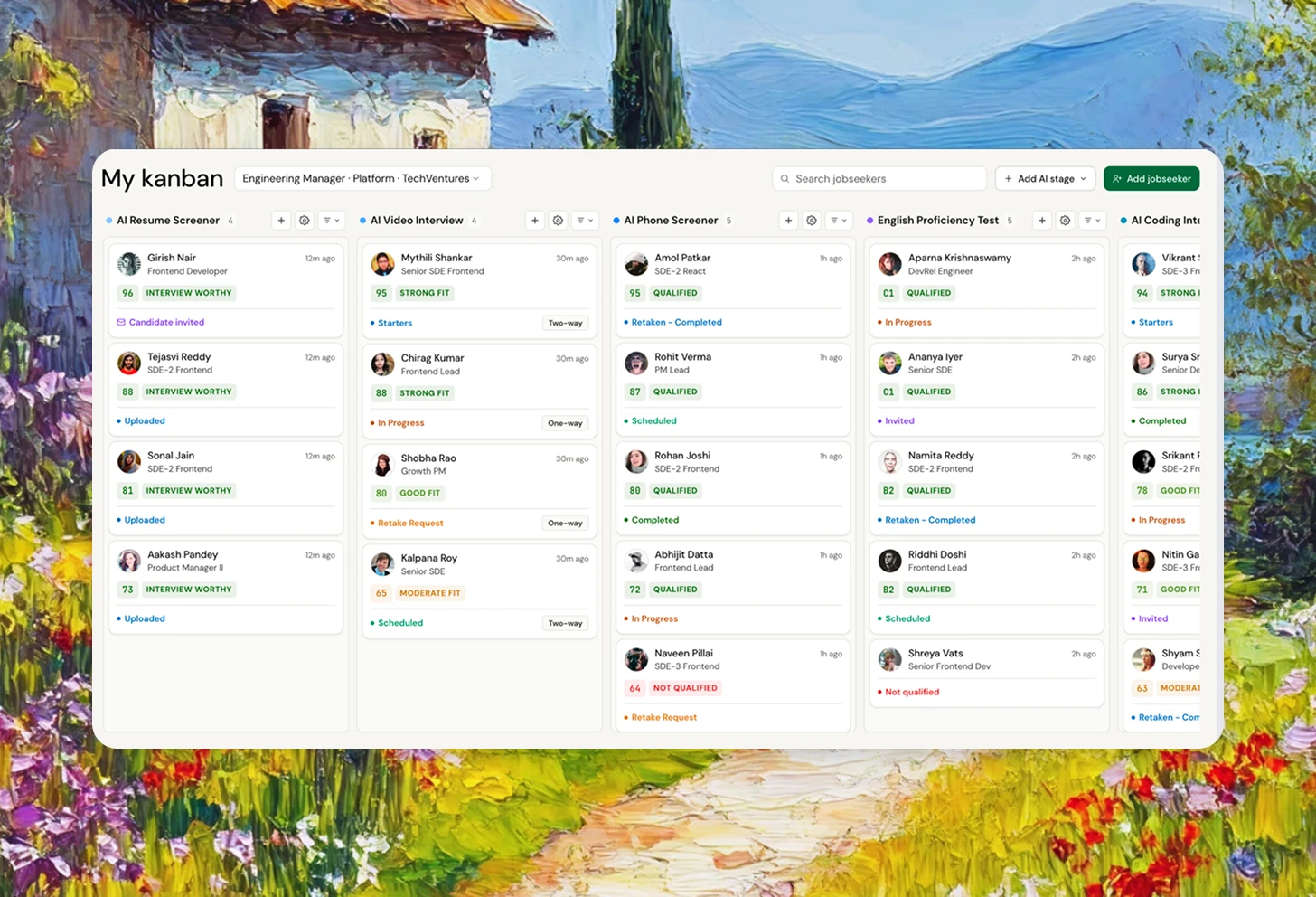Select One-way tag on Chirag Kumar card

click(x=565, y=423)
